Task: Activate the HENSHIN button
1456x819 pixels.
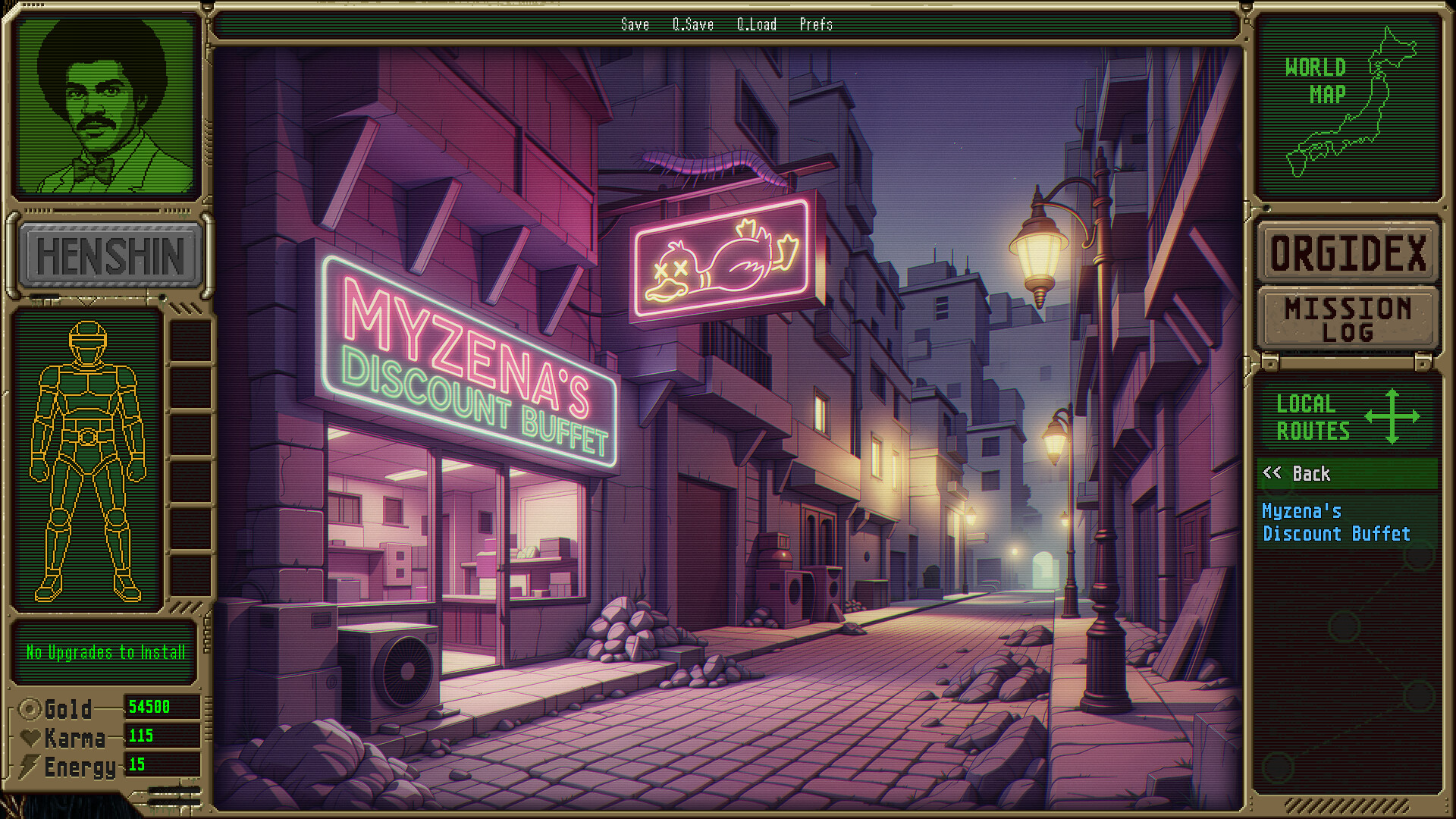Action: click(x=111, y=256)
